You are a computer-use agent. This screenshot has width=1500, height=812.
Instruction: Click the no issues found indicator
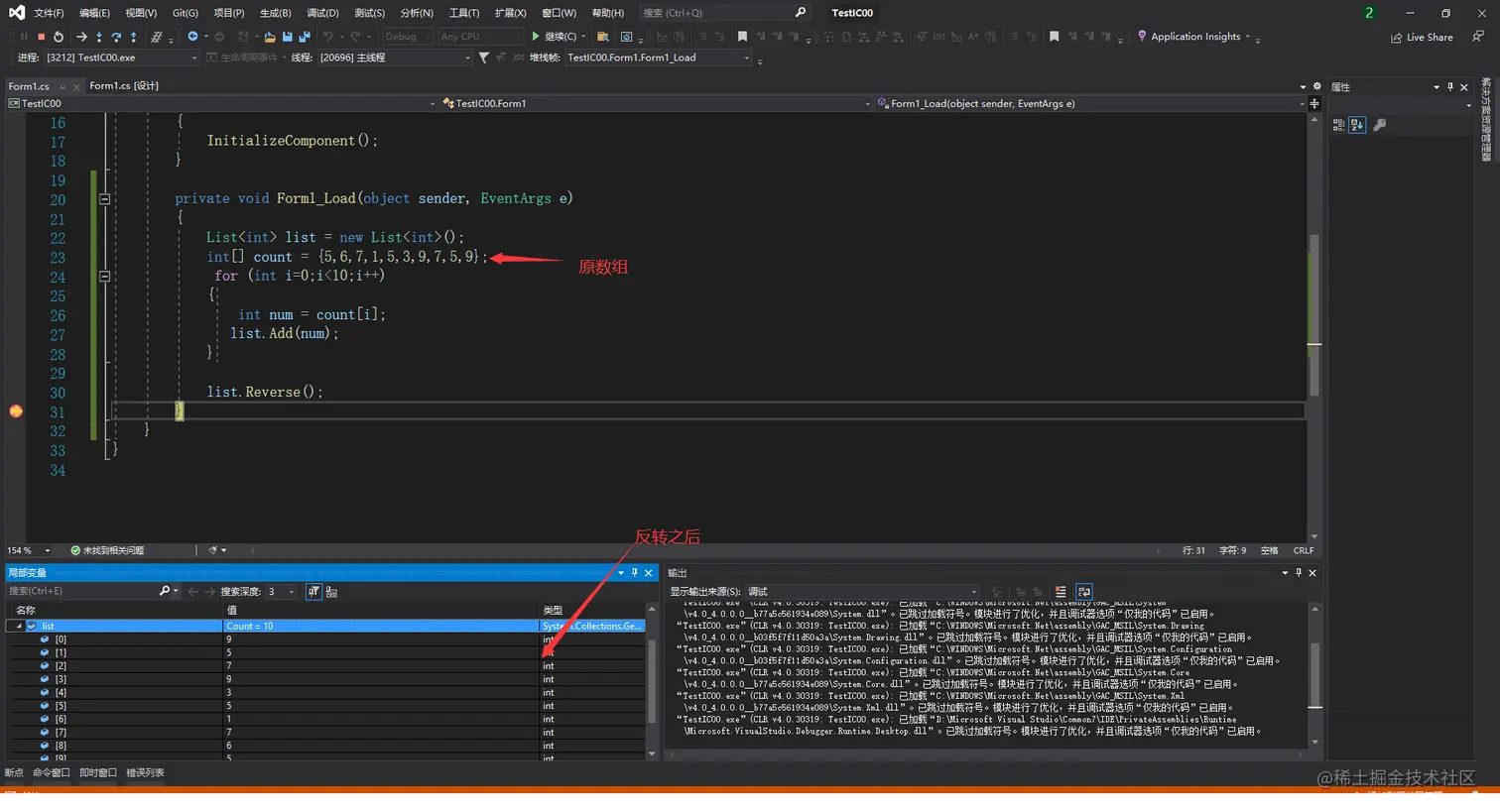pos(107,550)
